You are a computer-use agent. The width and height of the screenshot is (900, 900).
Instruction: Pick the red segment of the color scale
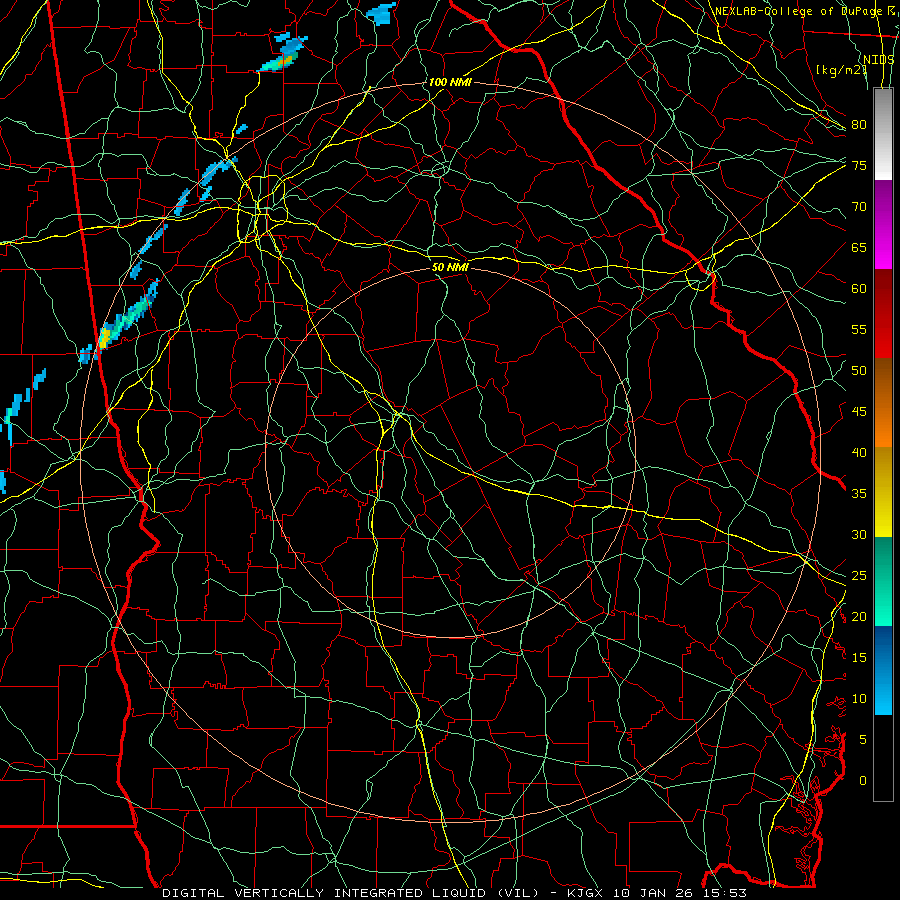pyautogui.click(x=883, y=313)
